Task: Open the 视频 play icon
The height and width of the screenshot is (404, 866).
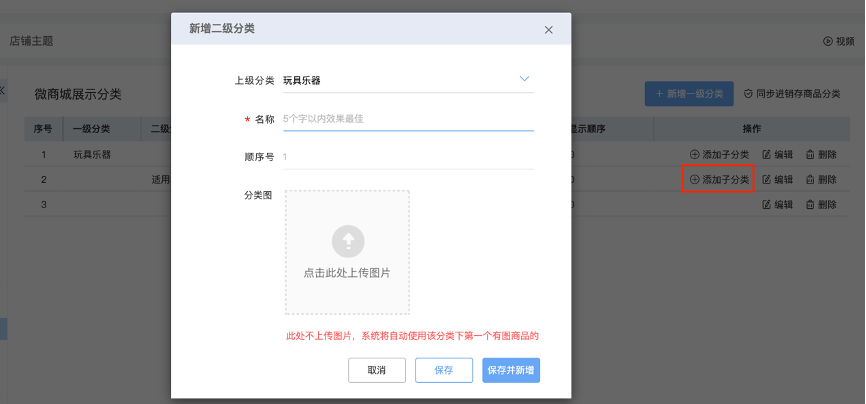Action: (828, 41)
